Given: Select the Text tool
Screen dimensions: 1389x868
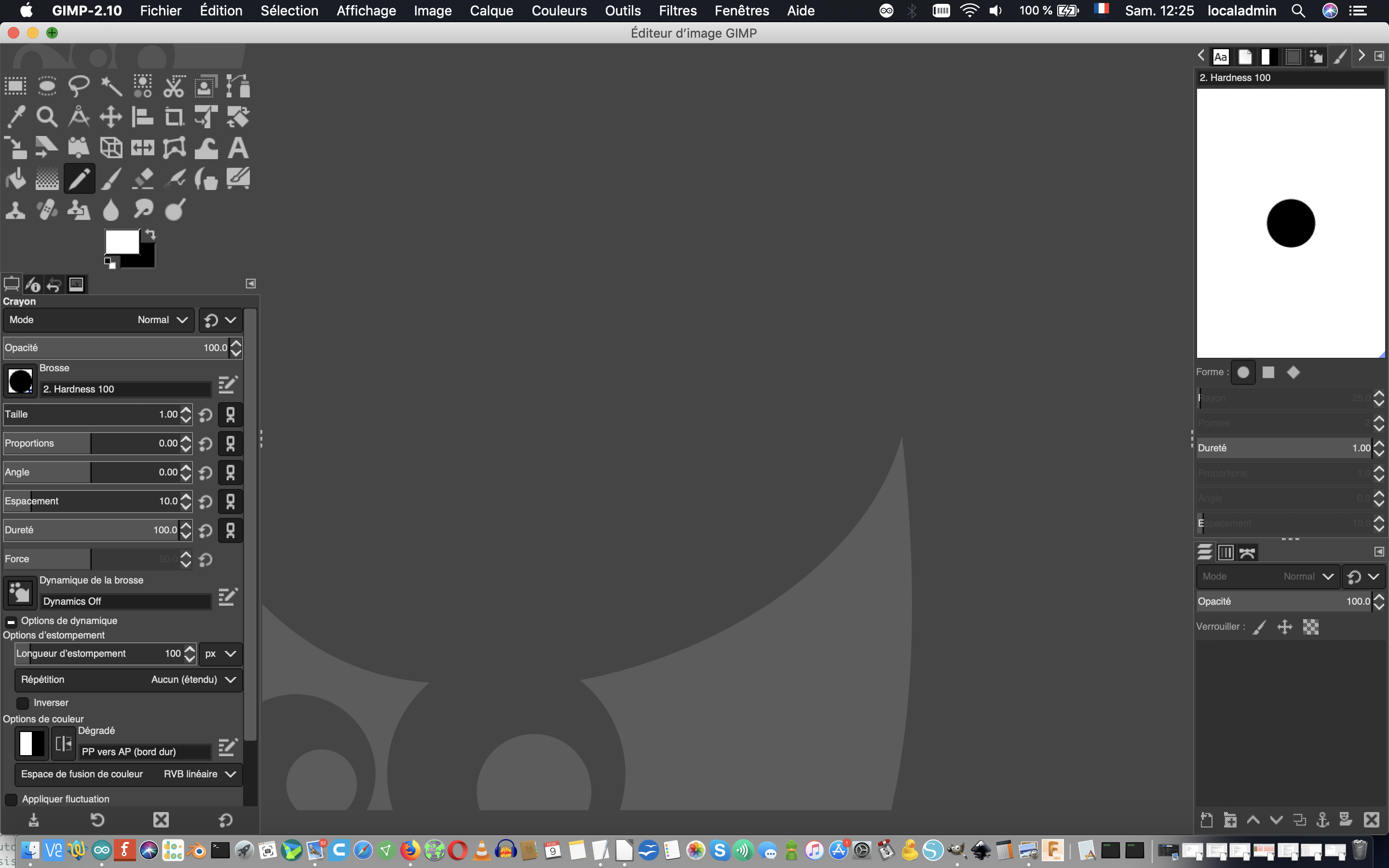Looking at the screenshot, I should pyautogui.click(x=238, y=148).
